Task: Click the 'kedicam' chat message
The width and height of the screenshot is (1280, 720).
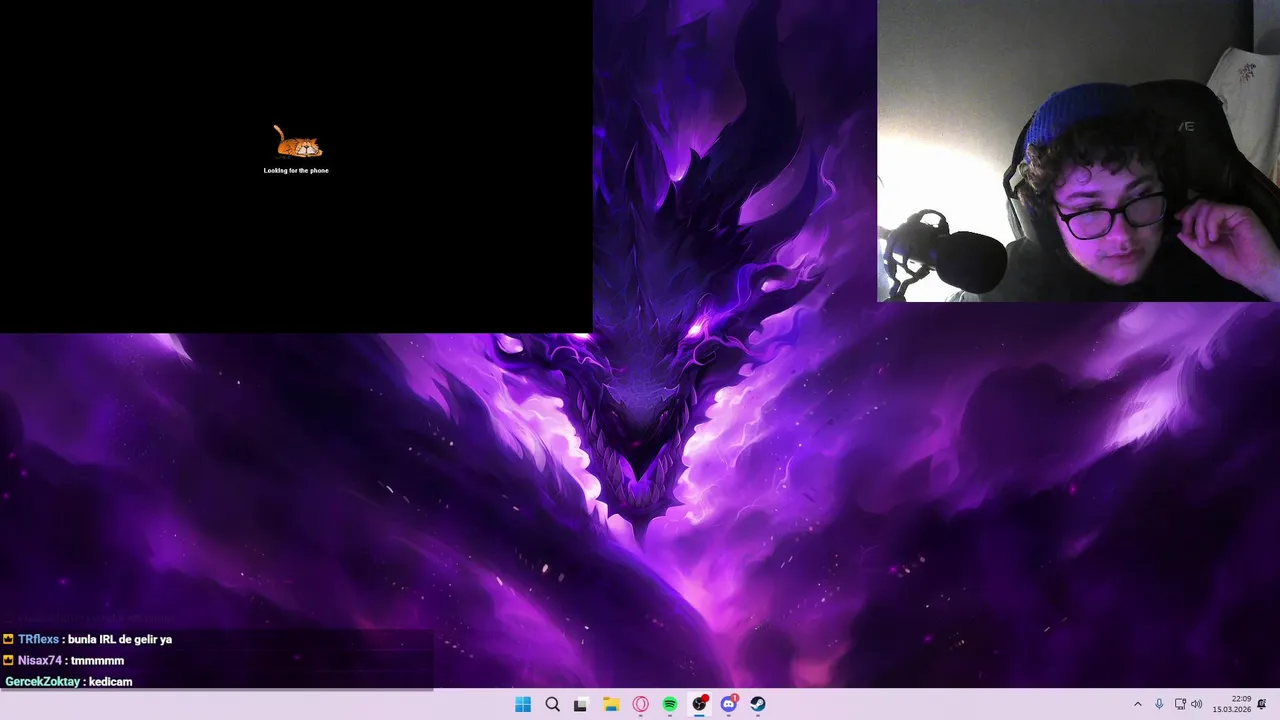Action: click(x=110, y=681)
